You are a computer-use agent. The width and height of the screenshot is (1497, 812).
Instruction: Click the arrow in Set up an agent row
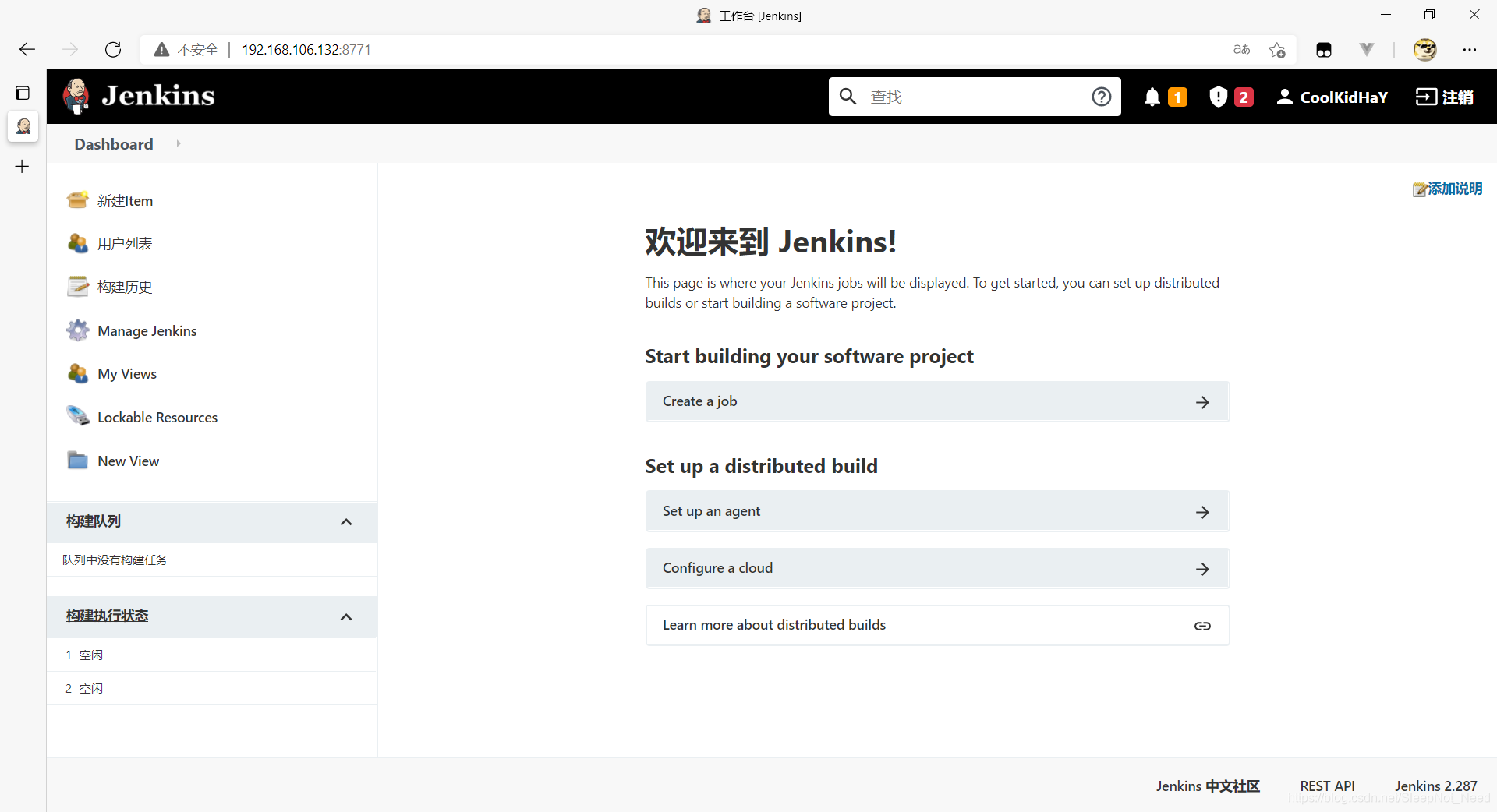(x=1202, y=512)
